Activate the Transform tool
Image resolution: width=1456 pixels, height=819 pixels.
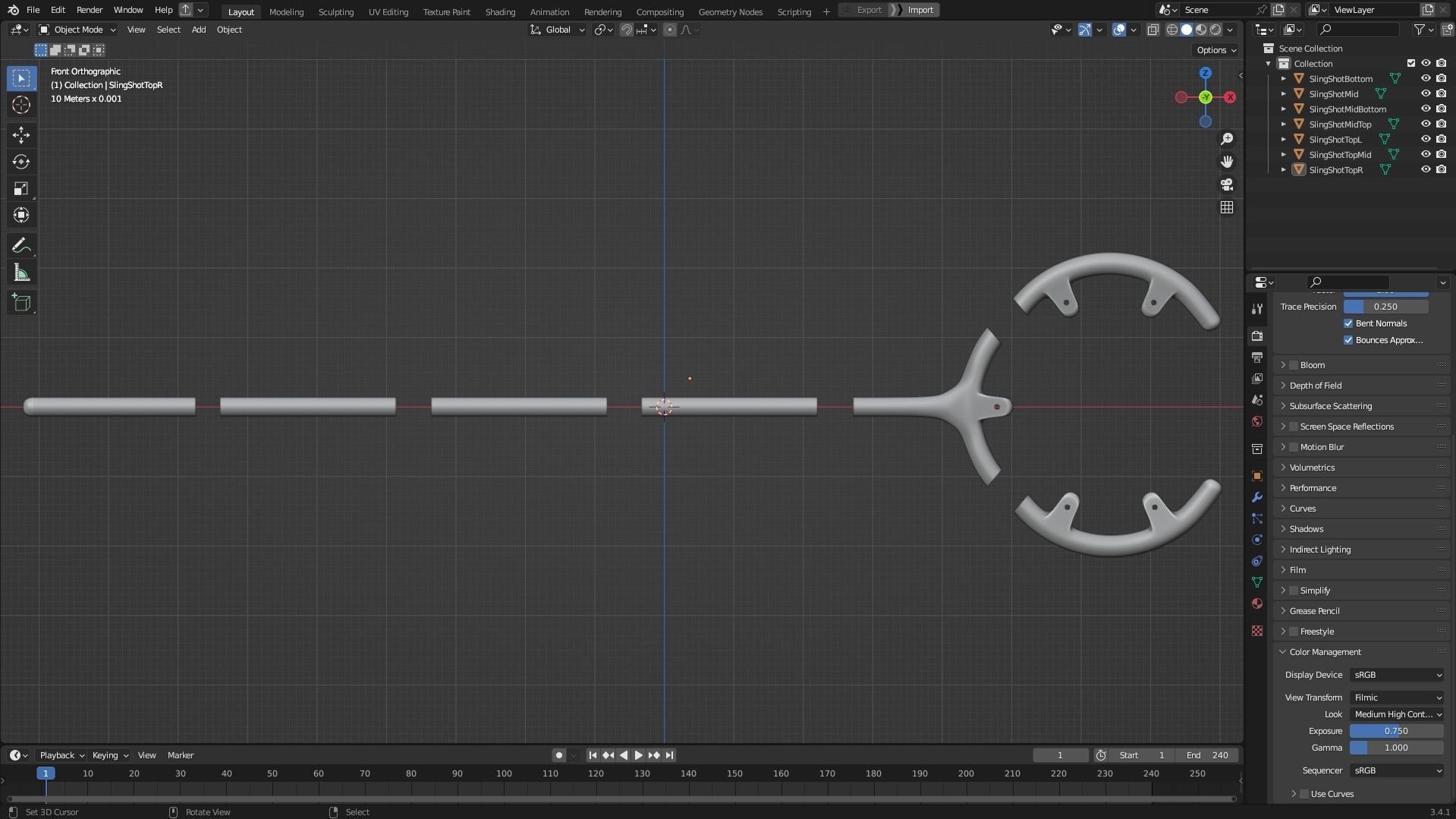[21, 215]
